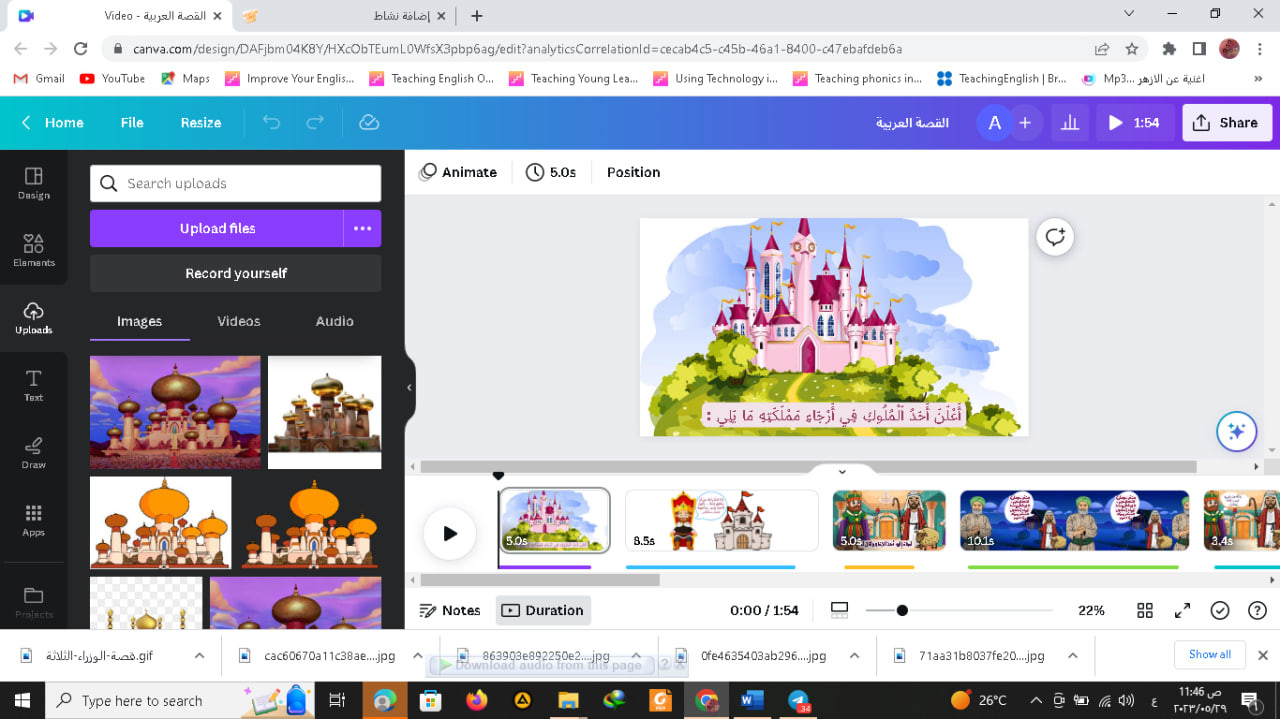1280x719 pixels.
Task: Open the Apps side panel
Action: tap(33, 520)
